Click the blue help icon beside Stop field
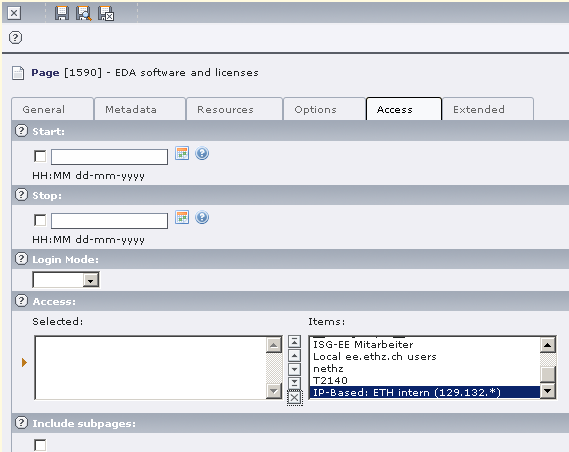The image size is (569, 452). [x=202, y=217]
